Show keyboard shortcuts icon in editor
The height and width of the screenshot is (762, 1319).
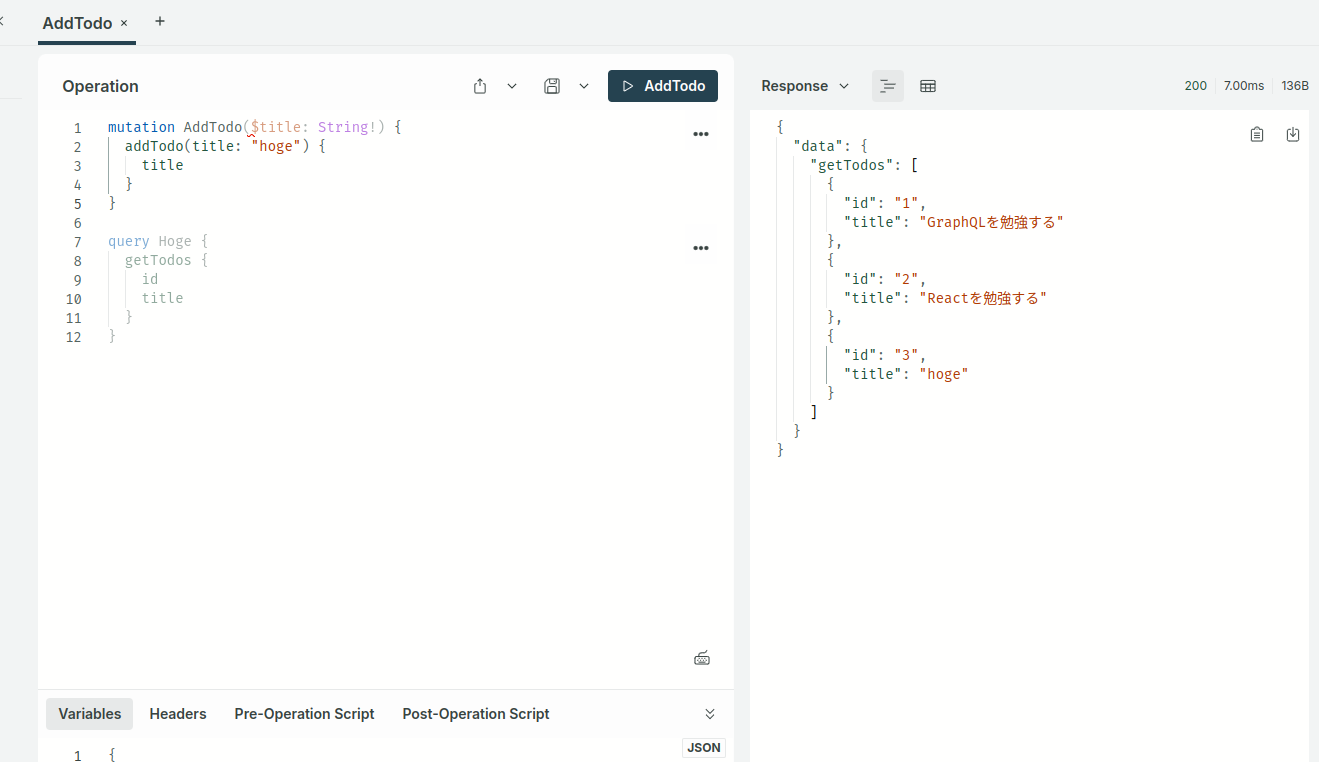click(702, 658)
